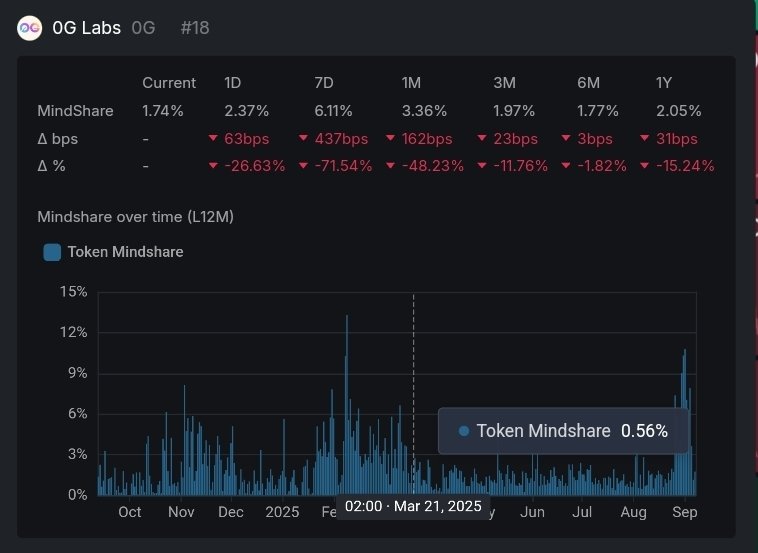Viewport: 758px width, 553px height.
Task: Click the down arrow beside 437bps
Action: pos(303,138)
